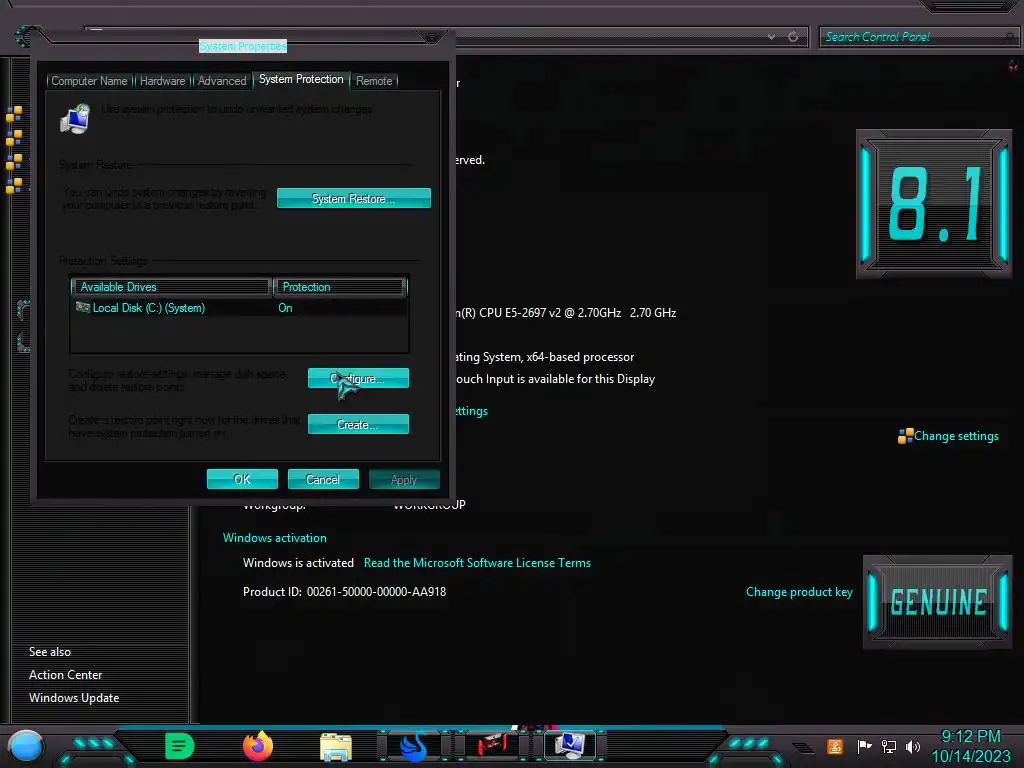
Task: Click the CPU E5-2697 v2 processor text
Action: tap(566, 313)
